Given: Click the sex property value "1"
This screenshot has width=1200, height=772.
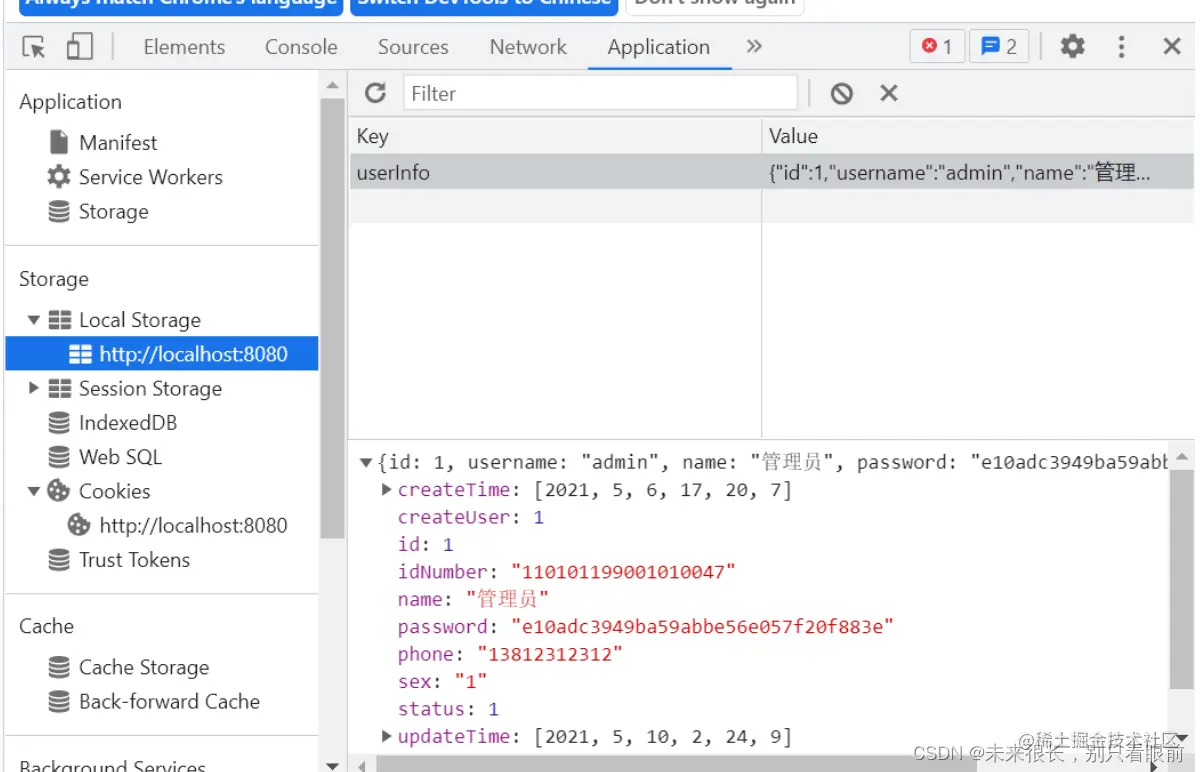Looking at the screenshot, I should 471,682.
